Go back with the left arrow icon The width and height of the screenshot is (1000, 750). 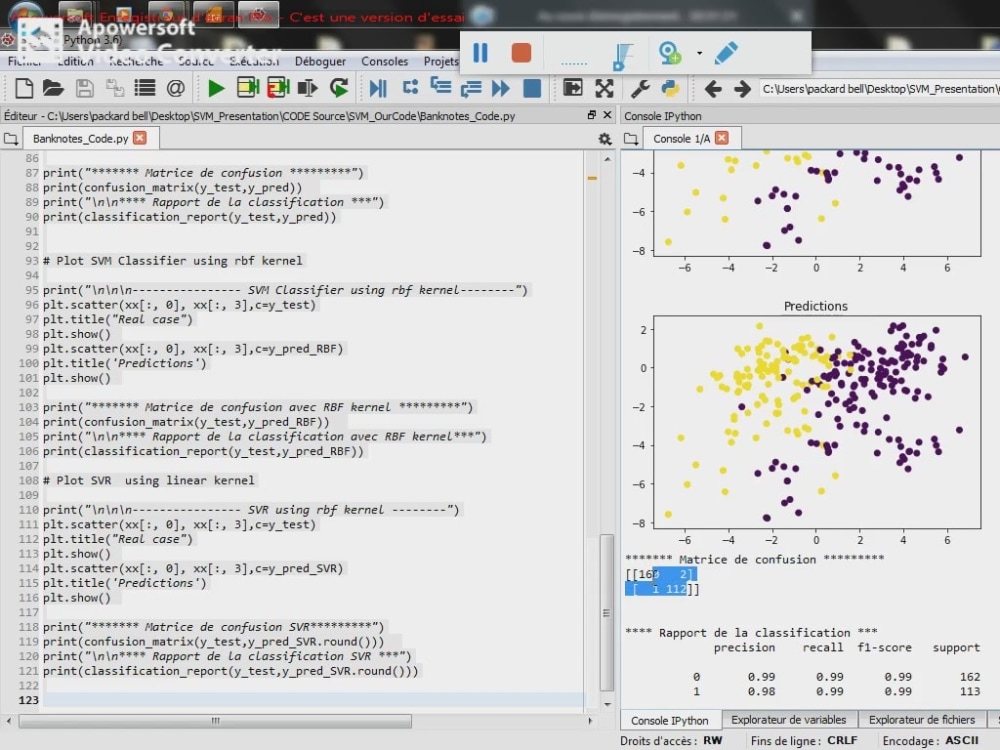point(713,88)
